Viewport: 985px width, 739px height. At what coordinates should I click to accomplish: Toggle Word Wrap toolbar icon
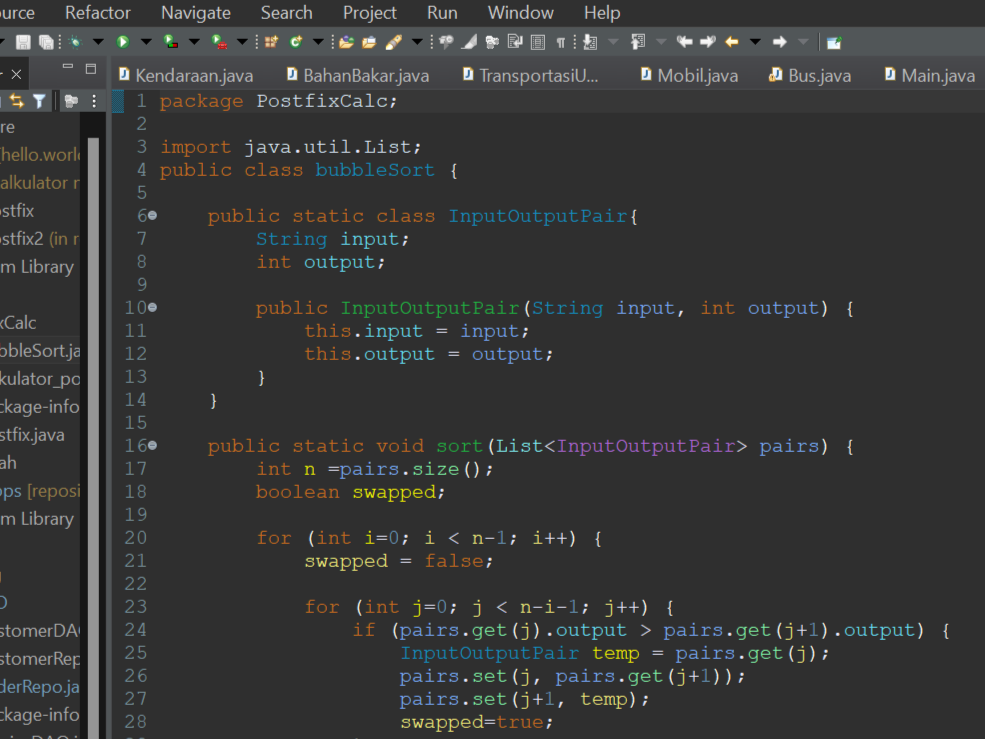(x=516, y=42)
